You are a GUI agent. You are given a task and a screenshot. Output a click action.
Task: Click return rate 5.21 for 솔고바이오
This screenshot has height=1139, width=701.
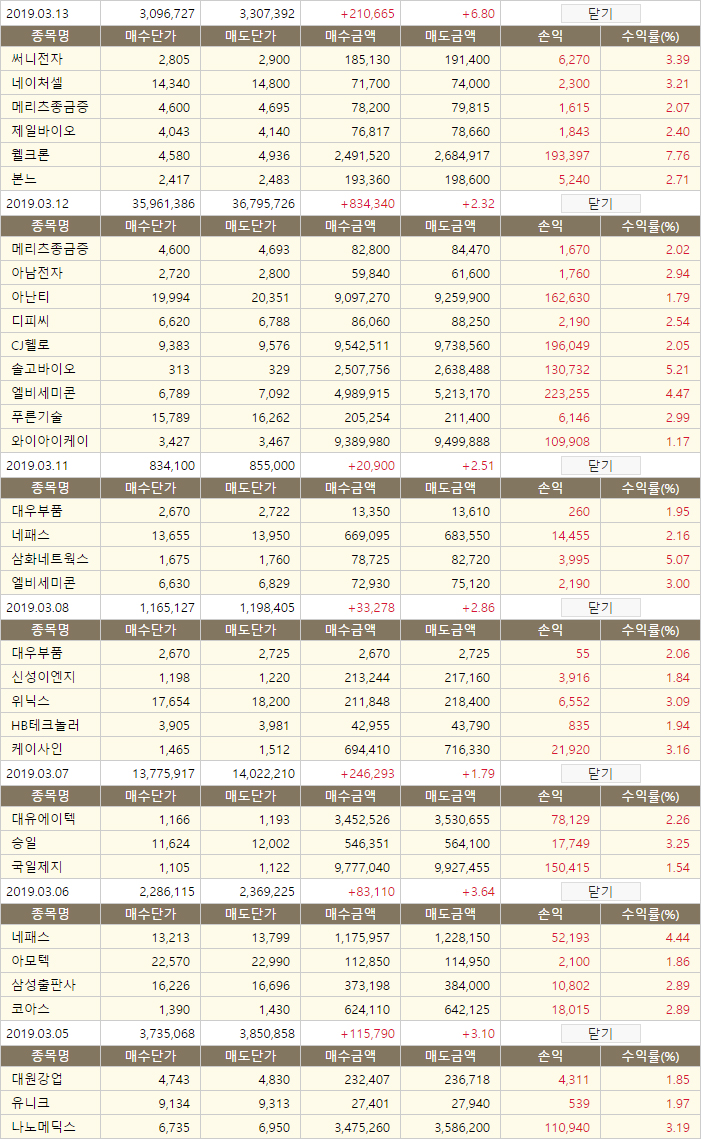[678, 370]
